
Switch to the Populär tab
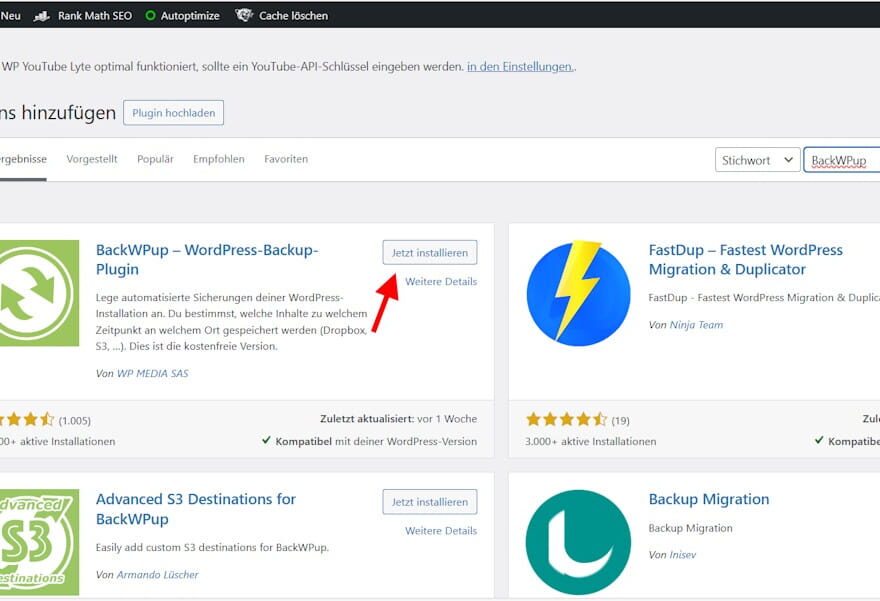coord(155,159)
